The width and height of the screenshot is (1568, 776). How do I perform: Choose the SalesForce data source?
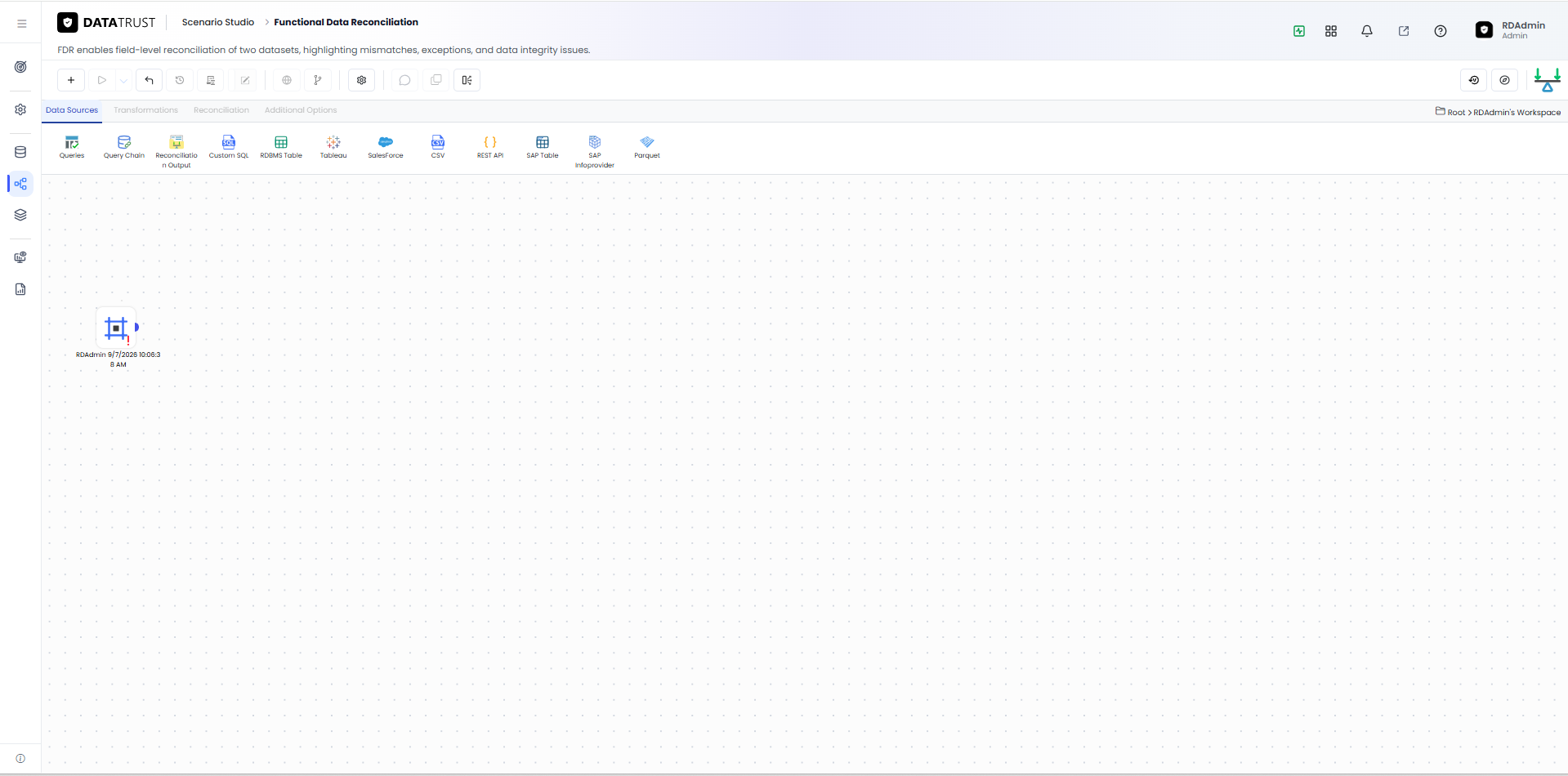[x=386, y=147]
